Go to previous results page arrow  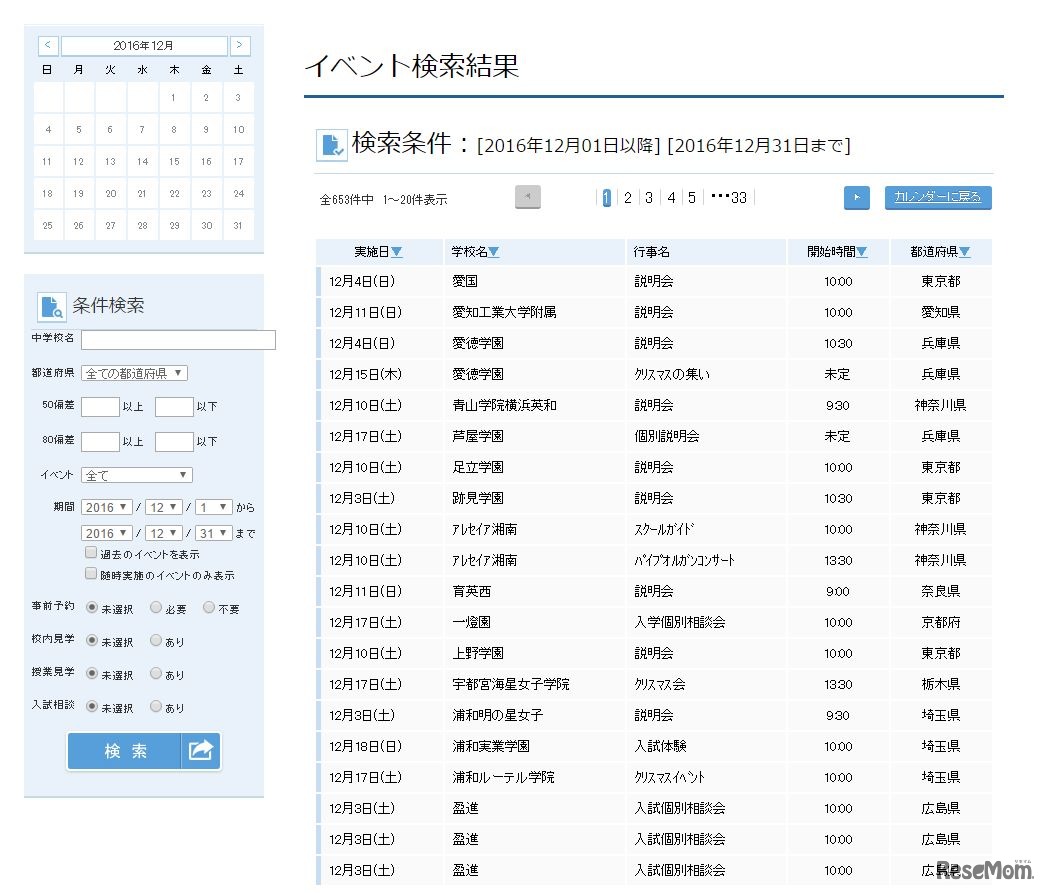pos(527,198)
